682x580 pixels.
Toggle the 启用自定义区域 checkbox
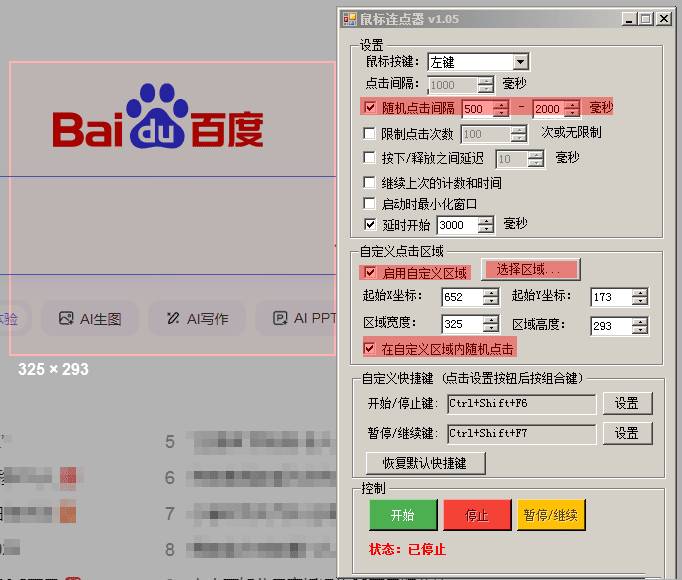370,273
